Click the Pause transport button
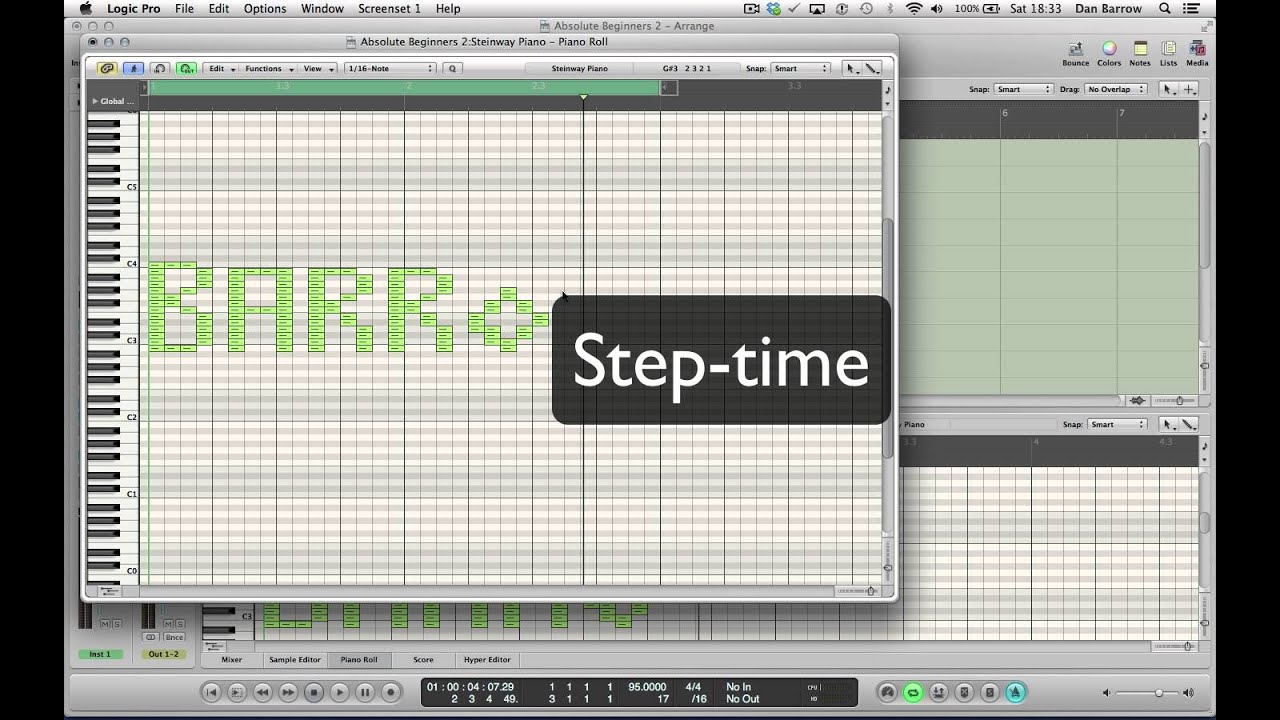The height and width of the screenshot is (720, 1280). click(x=365, y=692)
